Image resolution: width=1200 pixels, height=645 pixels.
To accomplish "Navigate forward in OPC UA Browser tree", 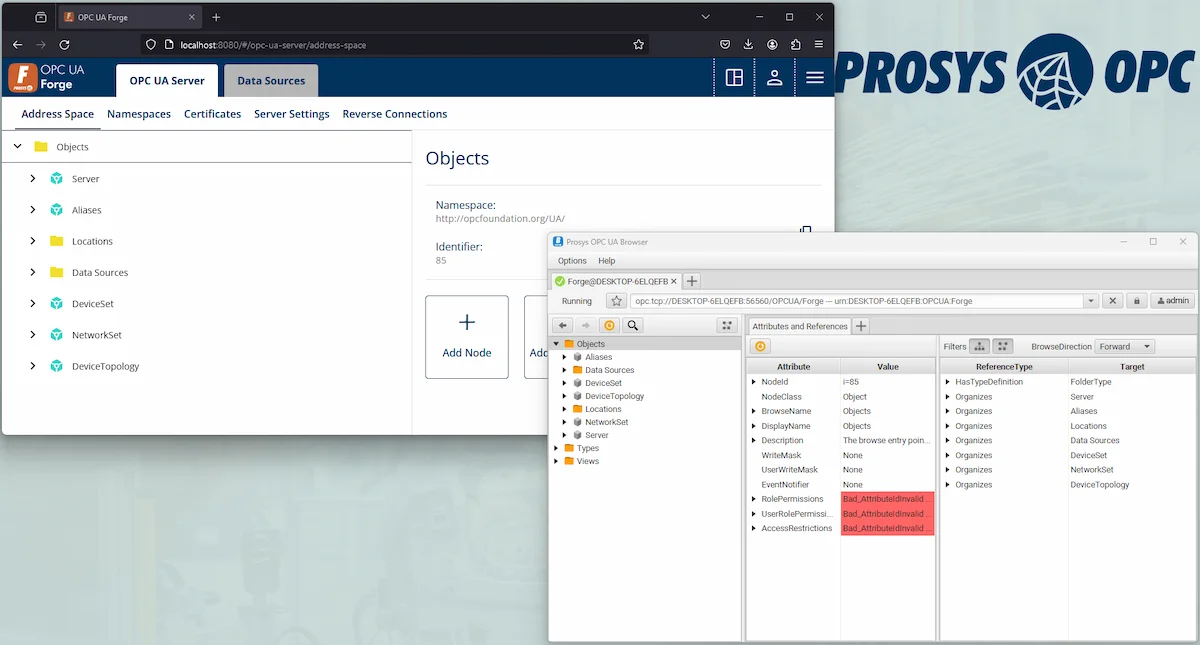I will pyautogui.click(x=586, y=325).
